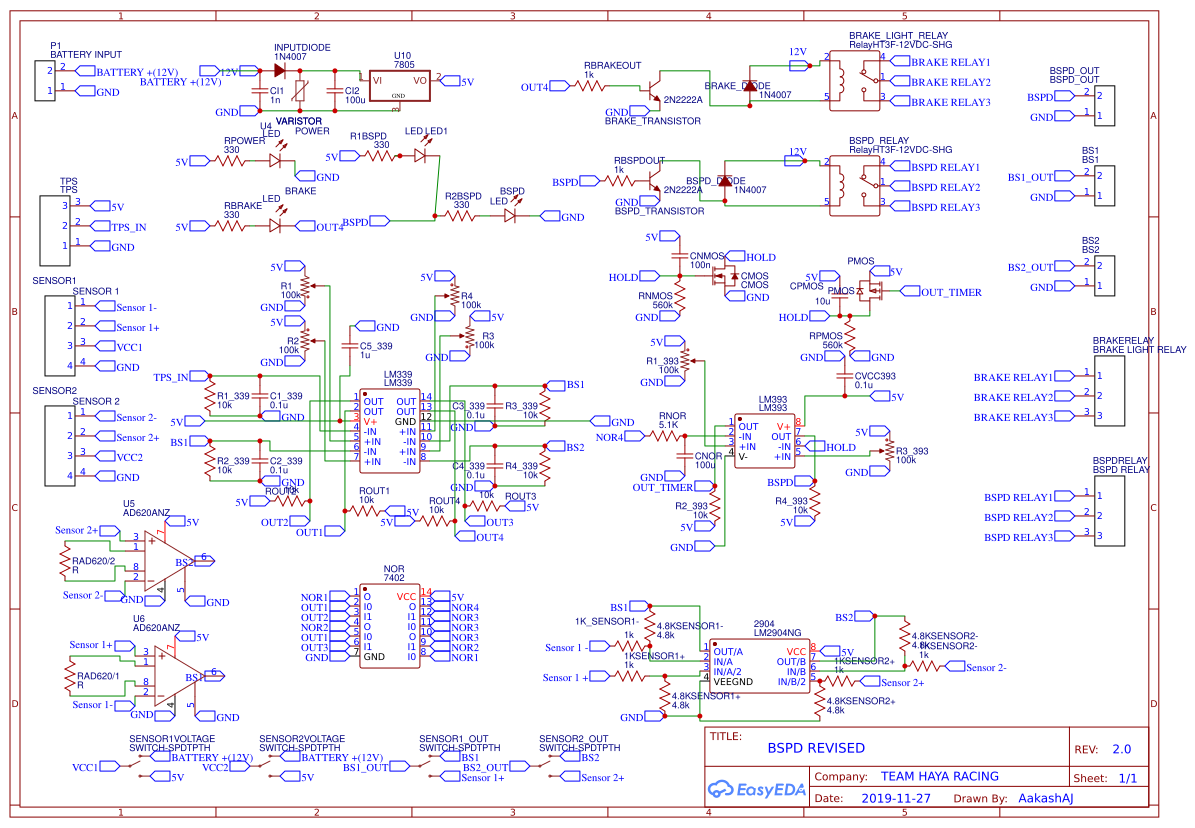The width and height of the screenshot is (1195, 828).
Task: Select the NOR 7402 gate symbol
Action: pos(390,625)
